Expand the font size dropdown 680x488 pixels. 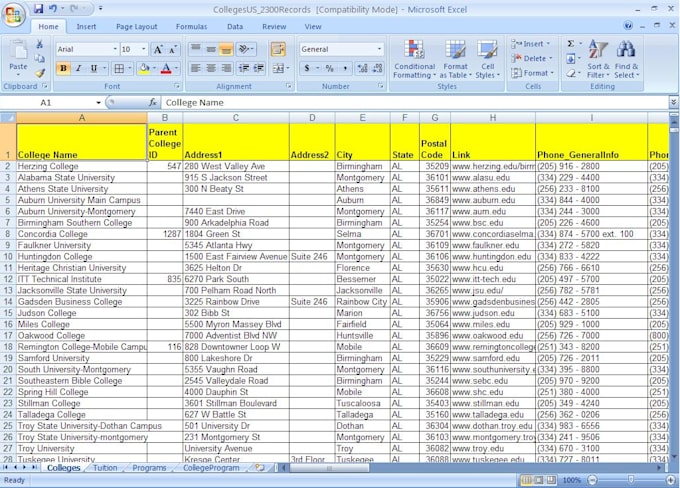pos(142,49)
